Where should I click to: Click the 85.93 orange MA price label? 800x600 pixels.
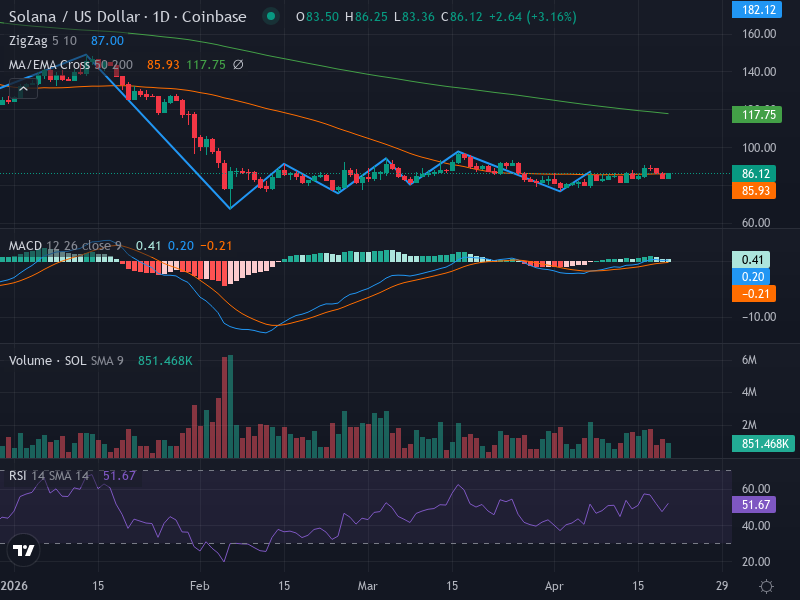(754, 191)
